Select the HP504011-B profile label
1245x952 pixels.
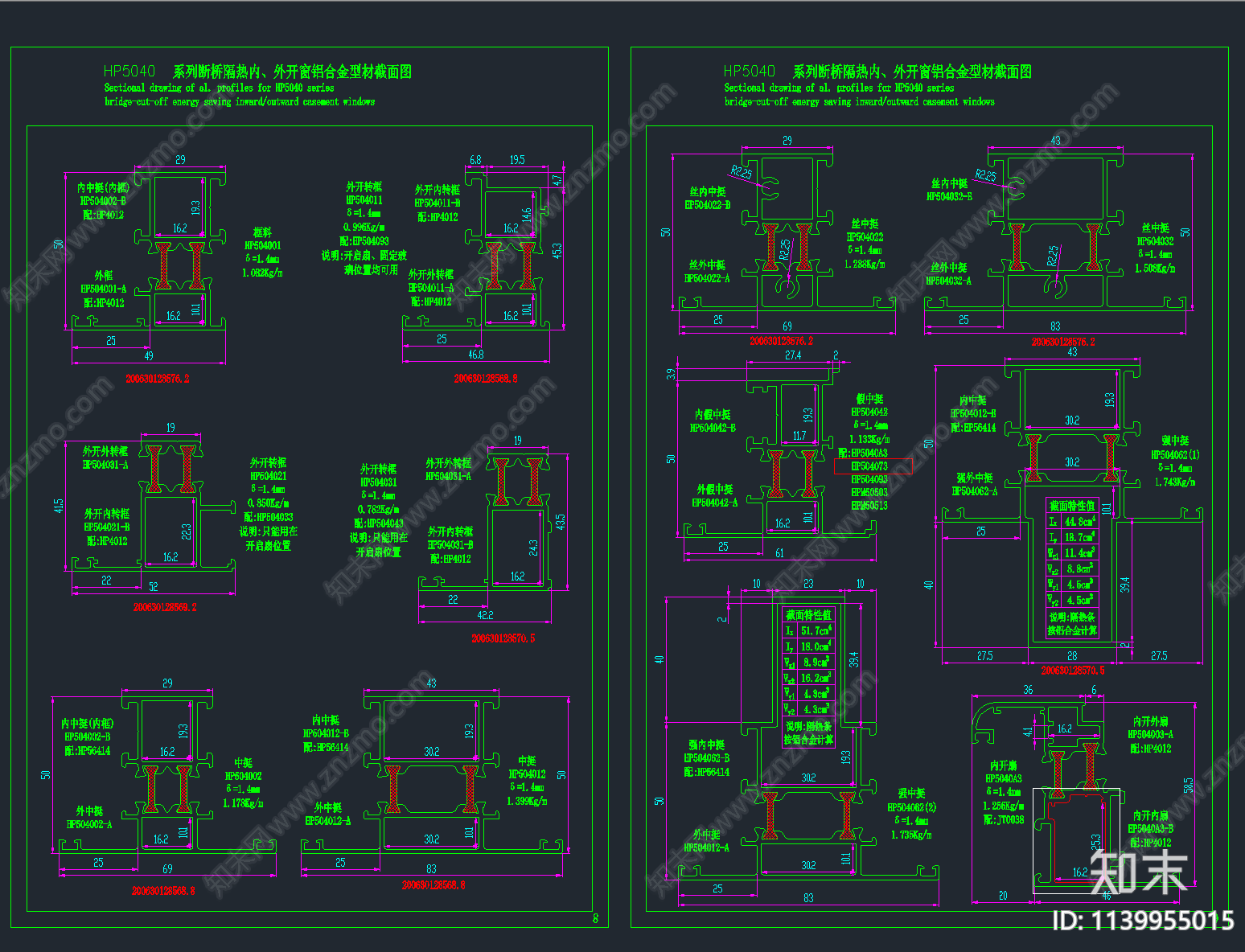click(x=438, y=203)
